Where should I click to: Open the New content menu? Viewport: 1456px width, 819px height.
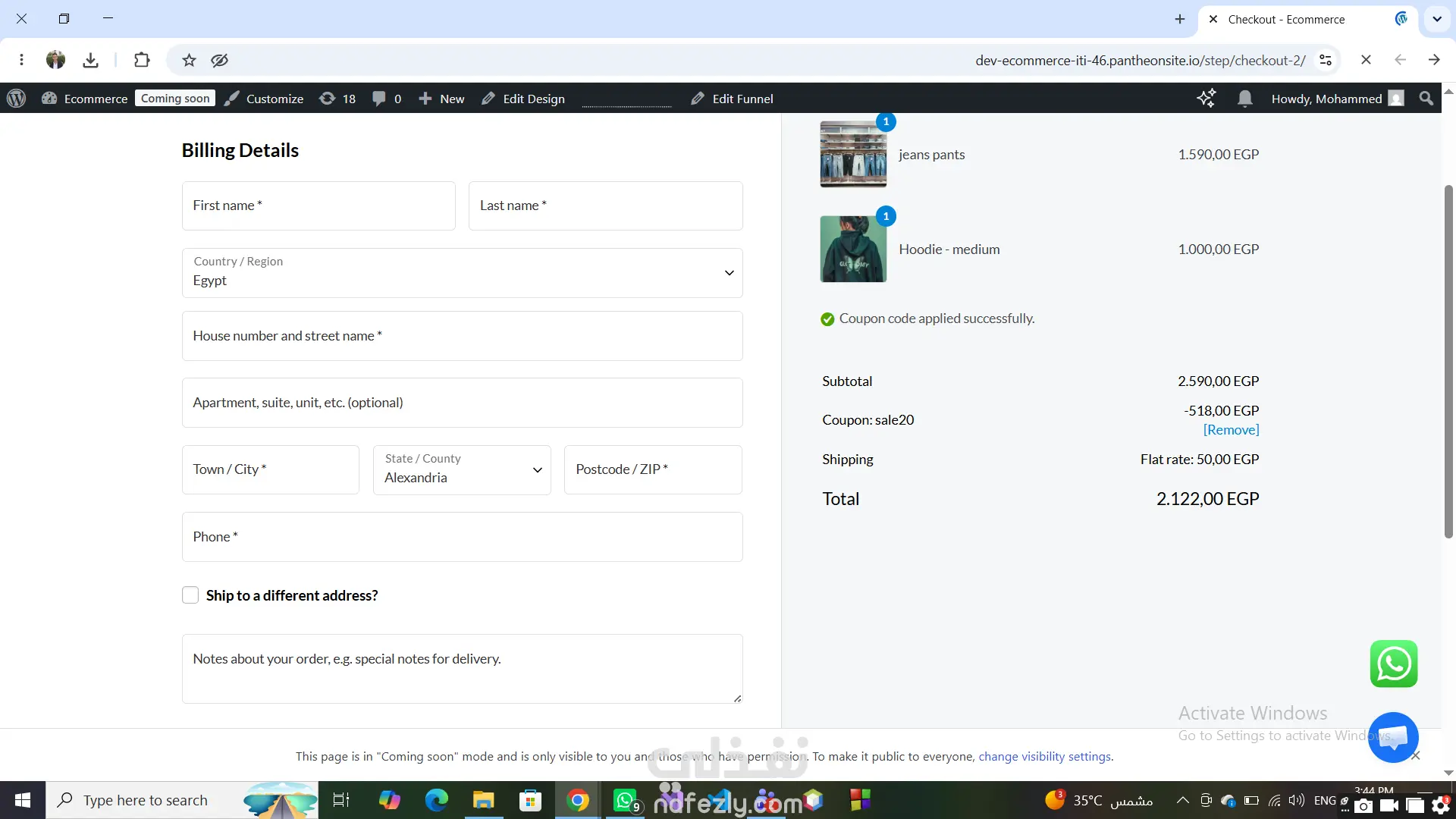[441, 99]
